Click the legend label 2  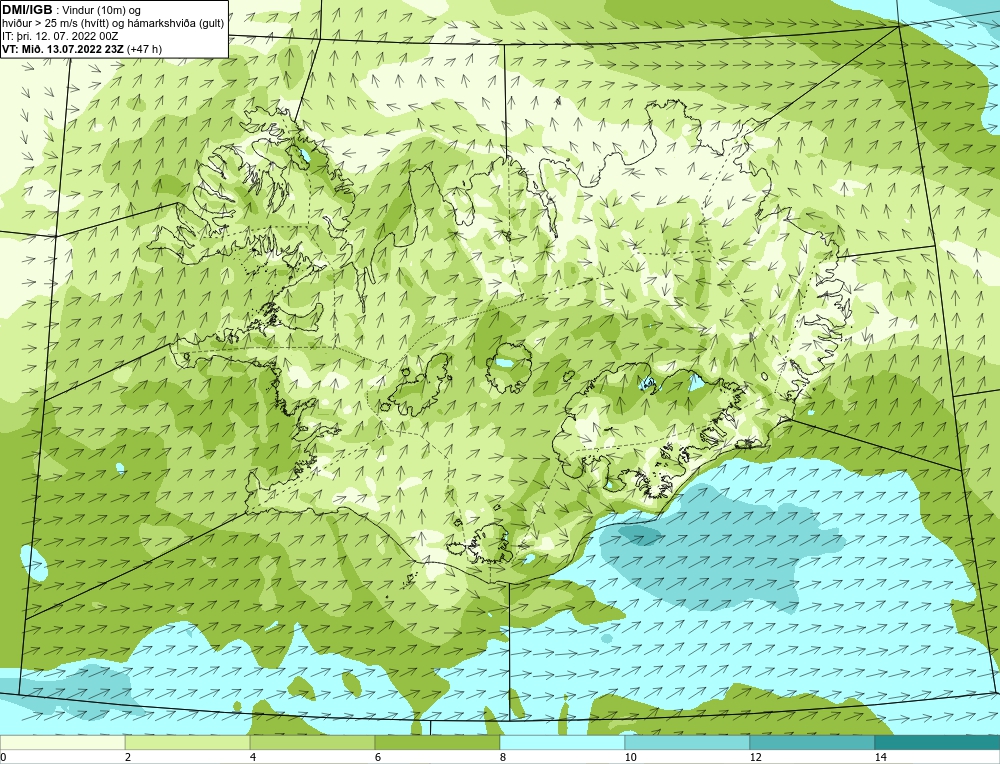tap(128, 757)
